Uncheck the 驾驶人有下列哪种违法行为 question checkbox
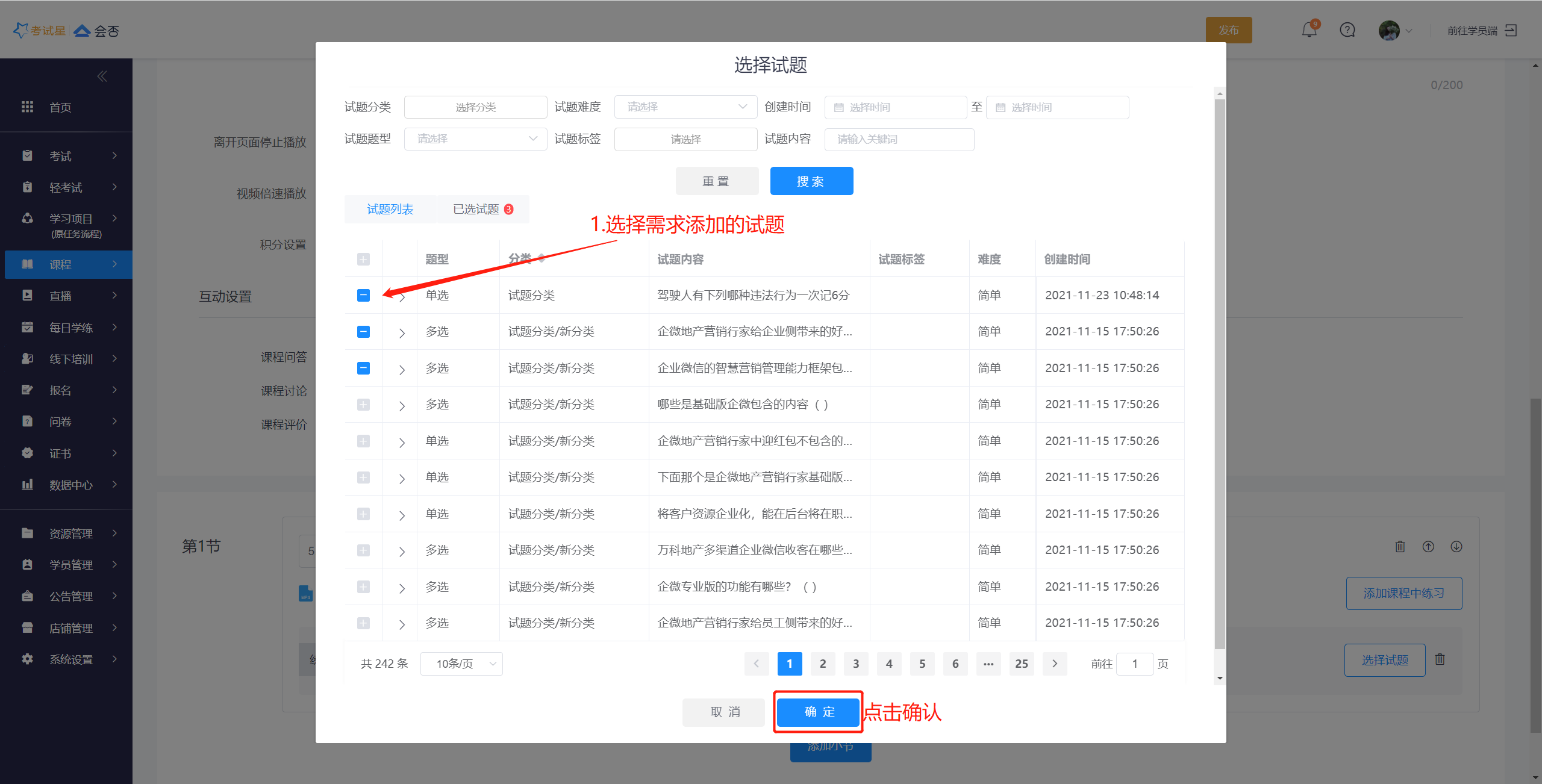 [x=363, y=296]
